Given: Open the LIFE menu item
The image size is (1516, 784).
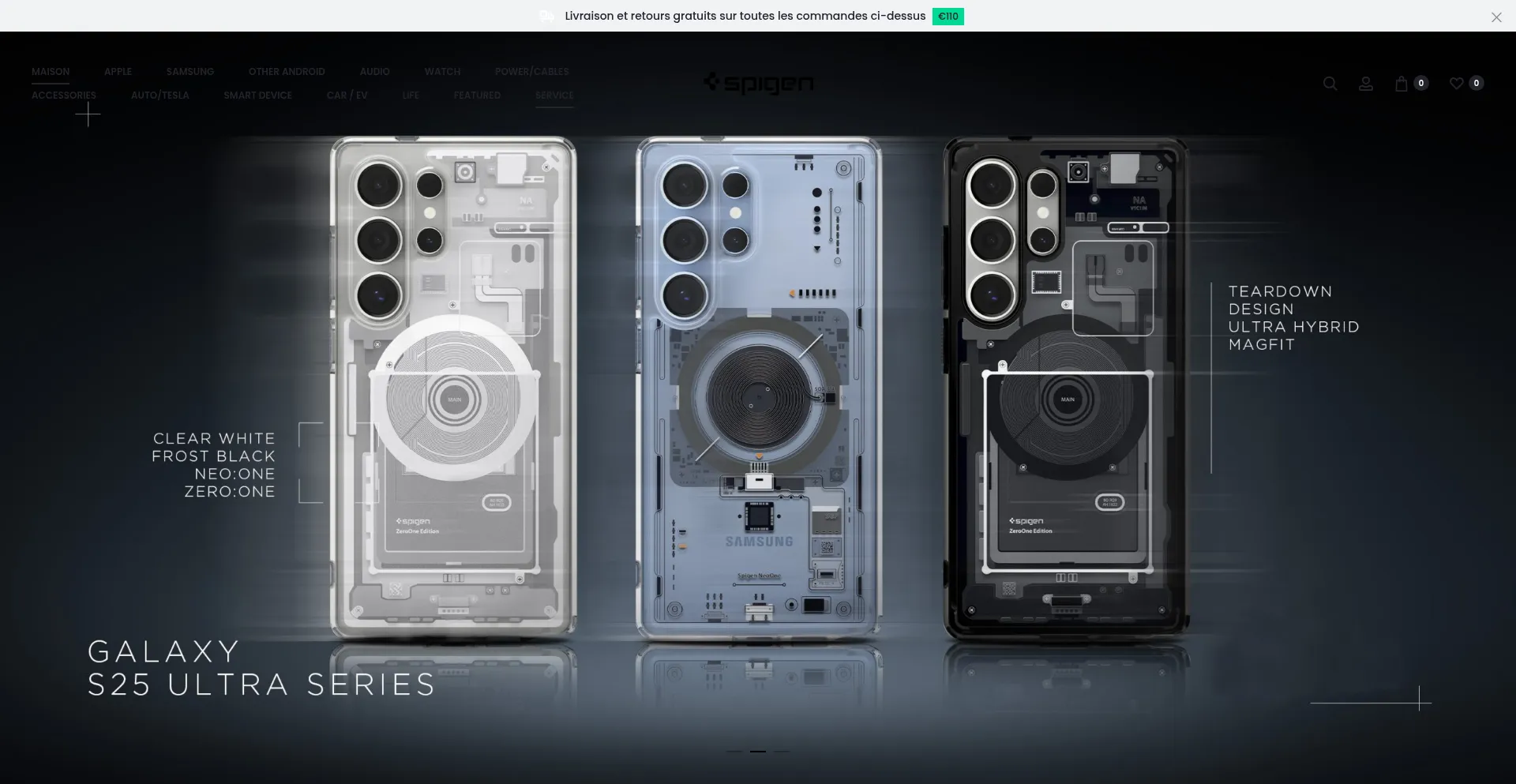Looking at the screenshot, I should pos(411,95).
